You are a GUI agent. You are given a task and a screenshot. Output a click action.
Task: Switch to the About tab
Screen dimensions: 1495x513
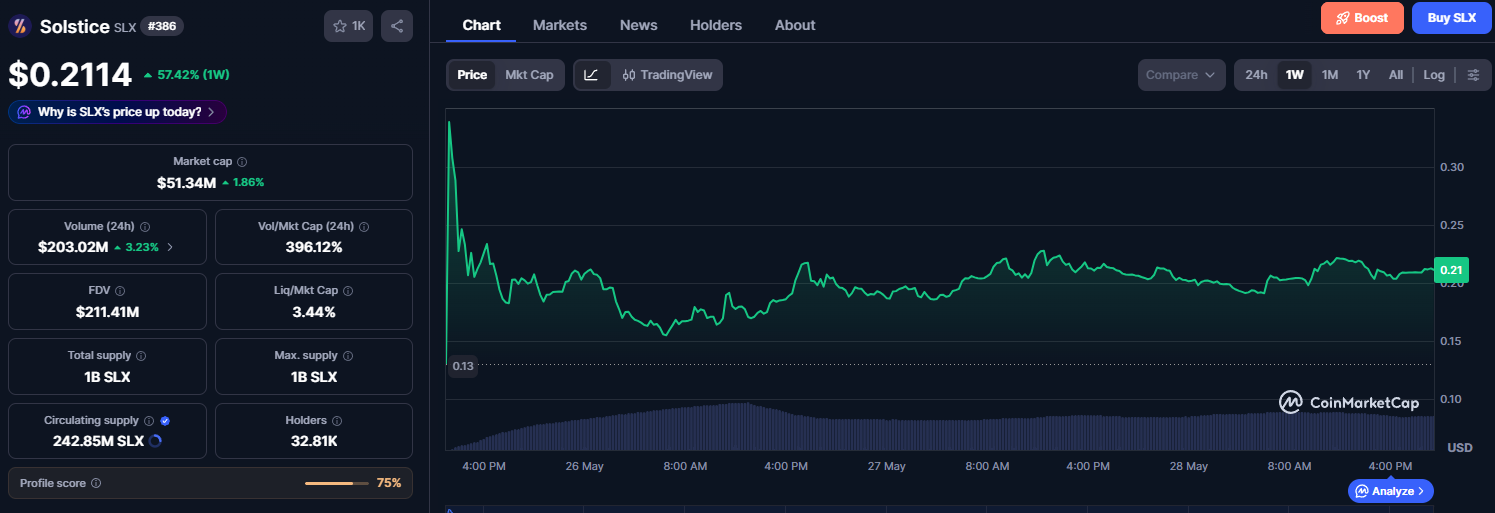coord(795,25)
